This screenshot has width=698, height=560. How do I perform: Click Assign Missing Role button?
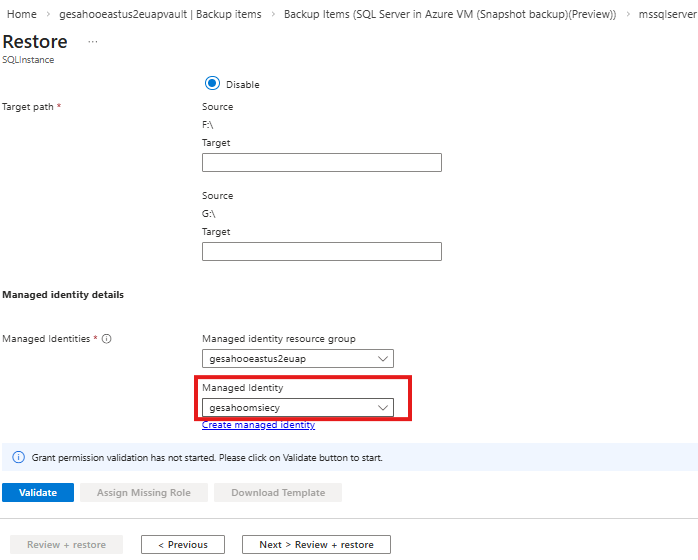(144, 492)
